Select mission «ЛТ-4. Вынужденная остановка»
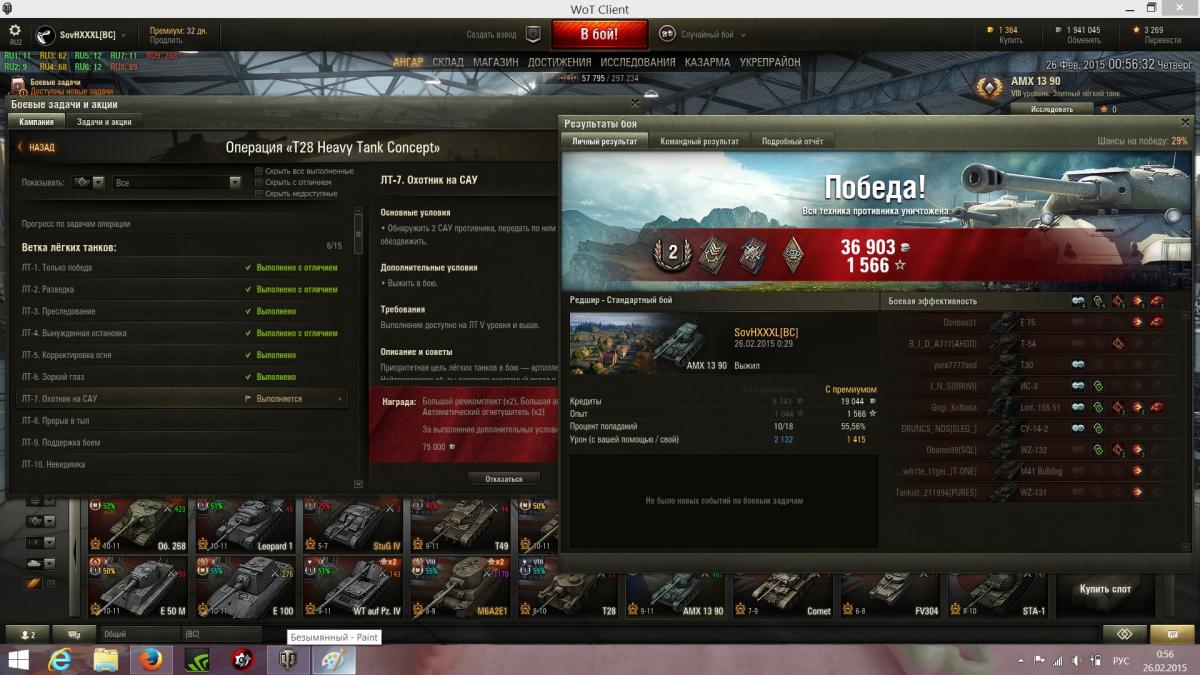 coord(182,333)
